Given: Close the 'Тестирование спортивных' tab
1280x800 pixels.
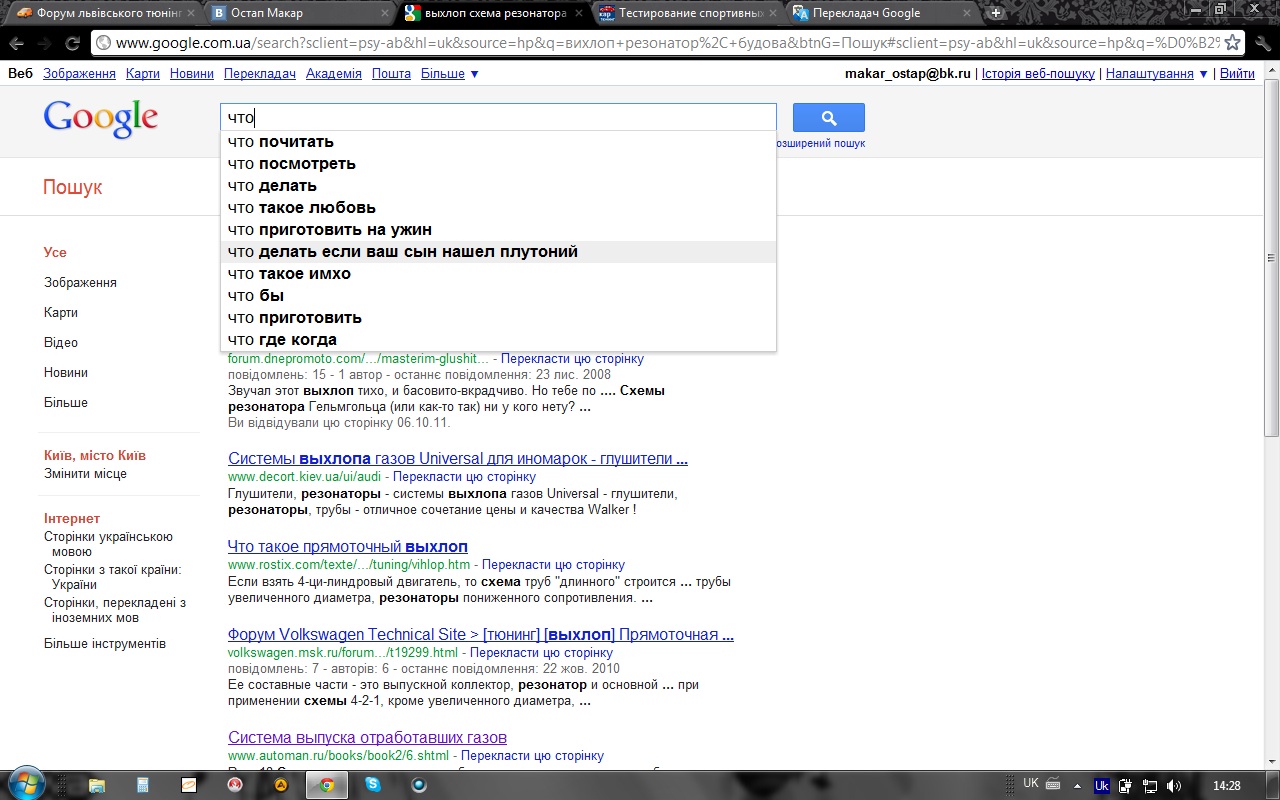Looking at the screenshot, I should tap(772, 14).
